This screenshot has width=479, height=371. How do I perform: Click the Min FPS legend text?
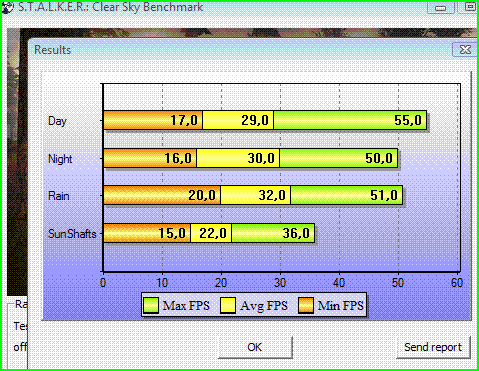pyautogui.click(x=341, y=306)
